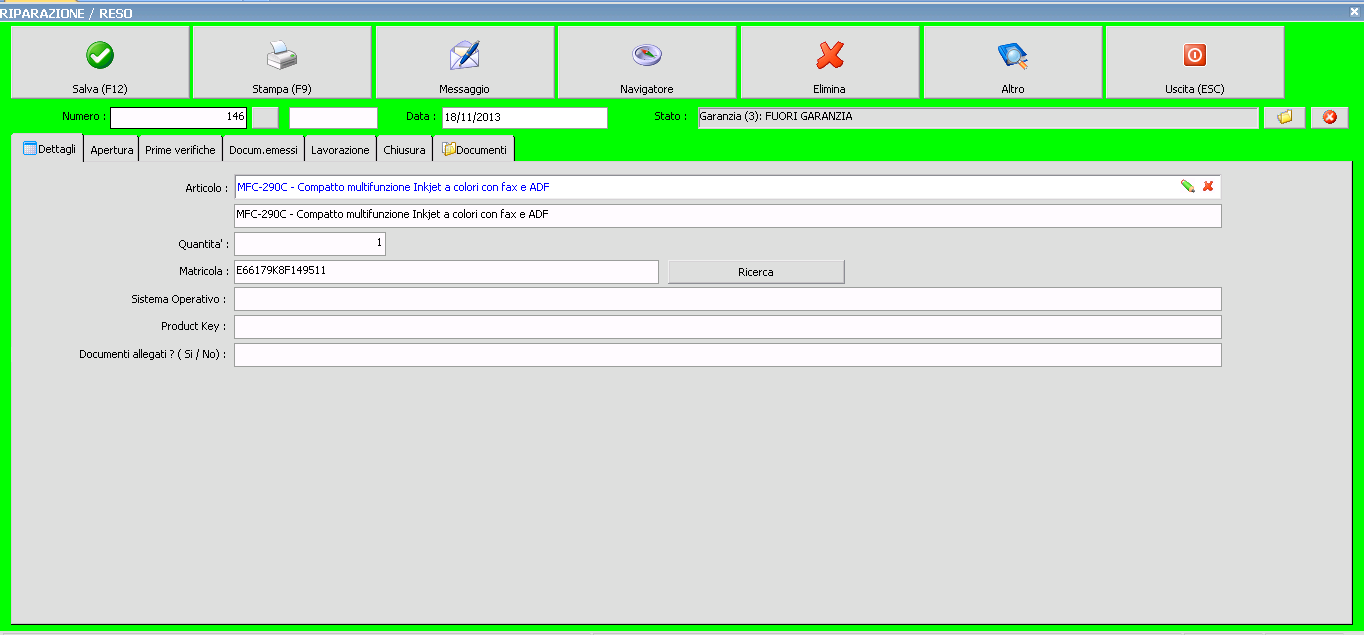Click the red X remove icon in Articolo
This screenshot has width=1364, height=635.
click(x=1208, y=186)
